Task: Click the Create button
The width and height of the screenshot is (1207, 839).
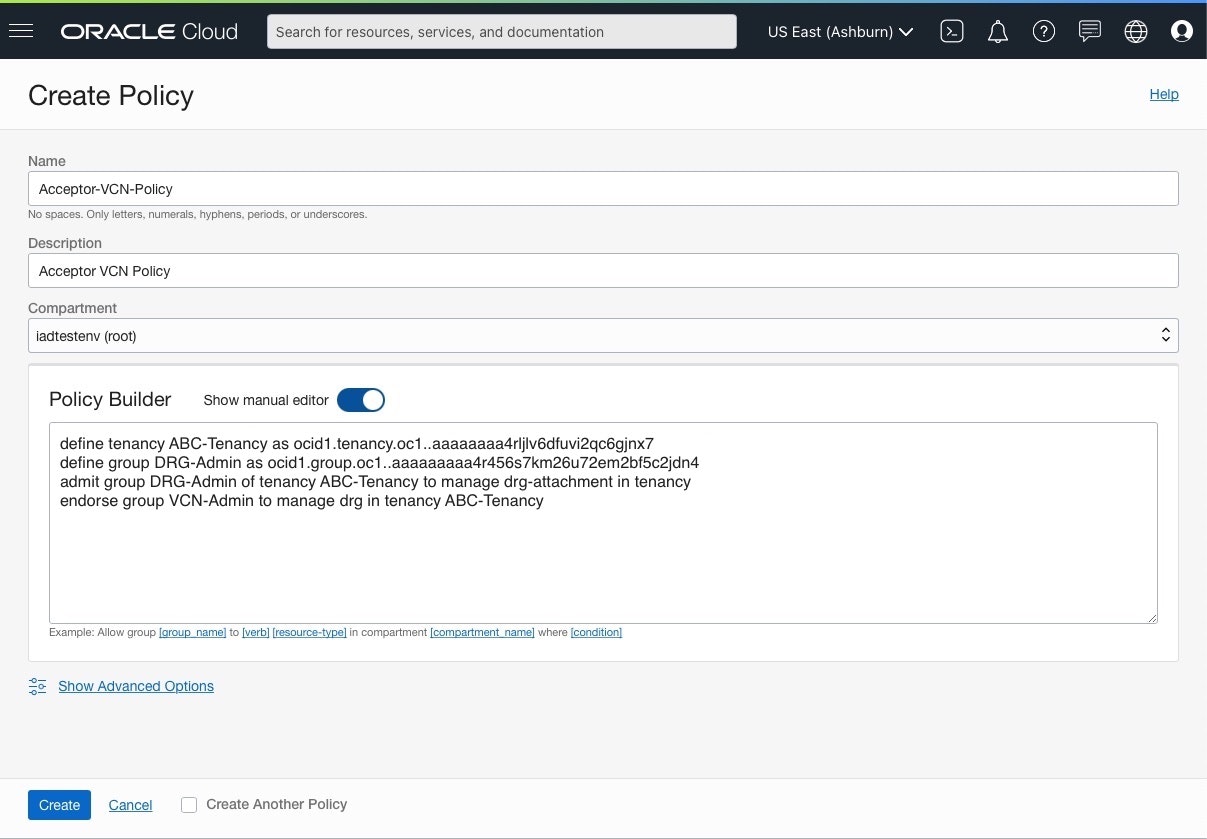Action: point(59,805)
